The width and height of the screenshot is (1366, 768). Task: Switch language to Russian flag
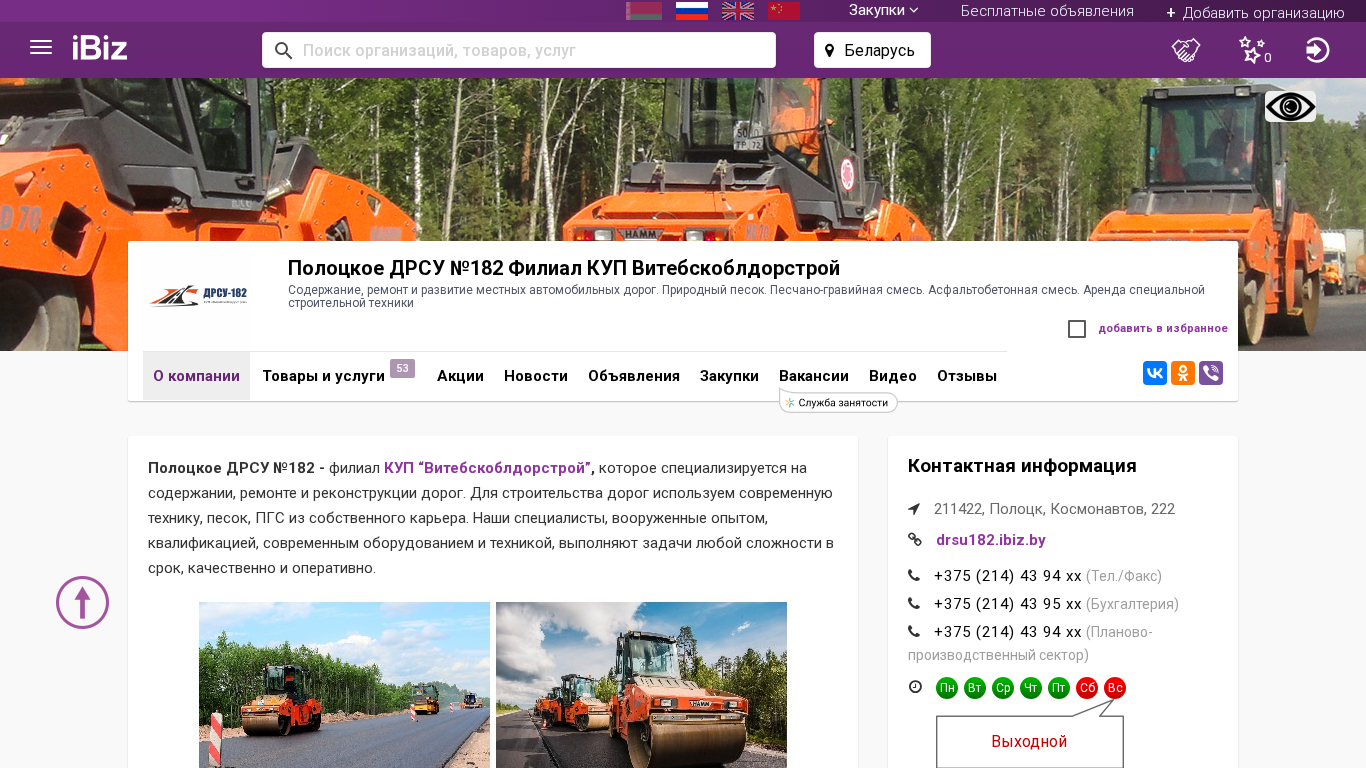(692, 11)
